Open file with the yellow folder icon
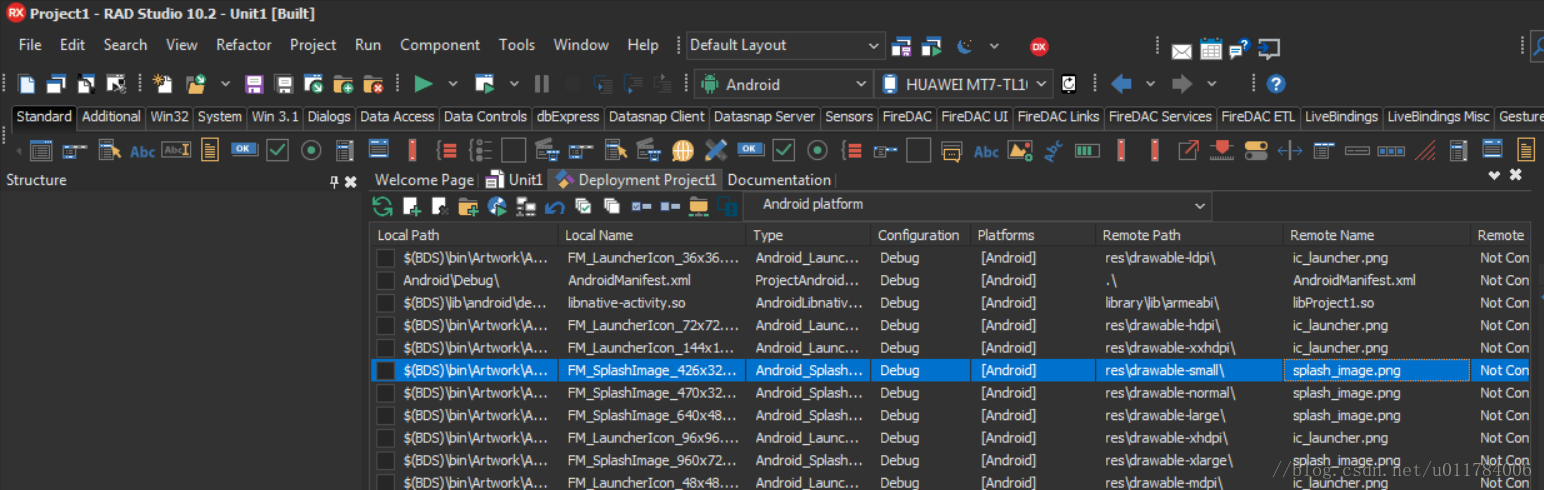 pos(196,84)
